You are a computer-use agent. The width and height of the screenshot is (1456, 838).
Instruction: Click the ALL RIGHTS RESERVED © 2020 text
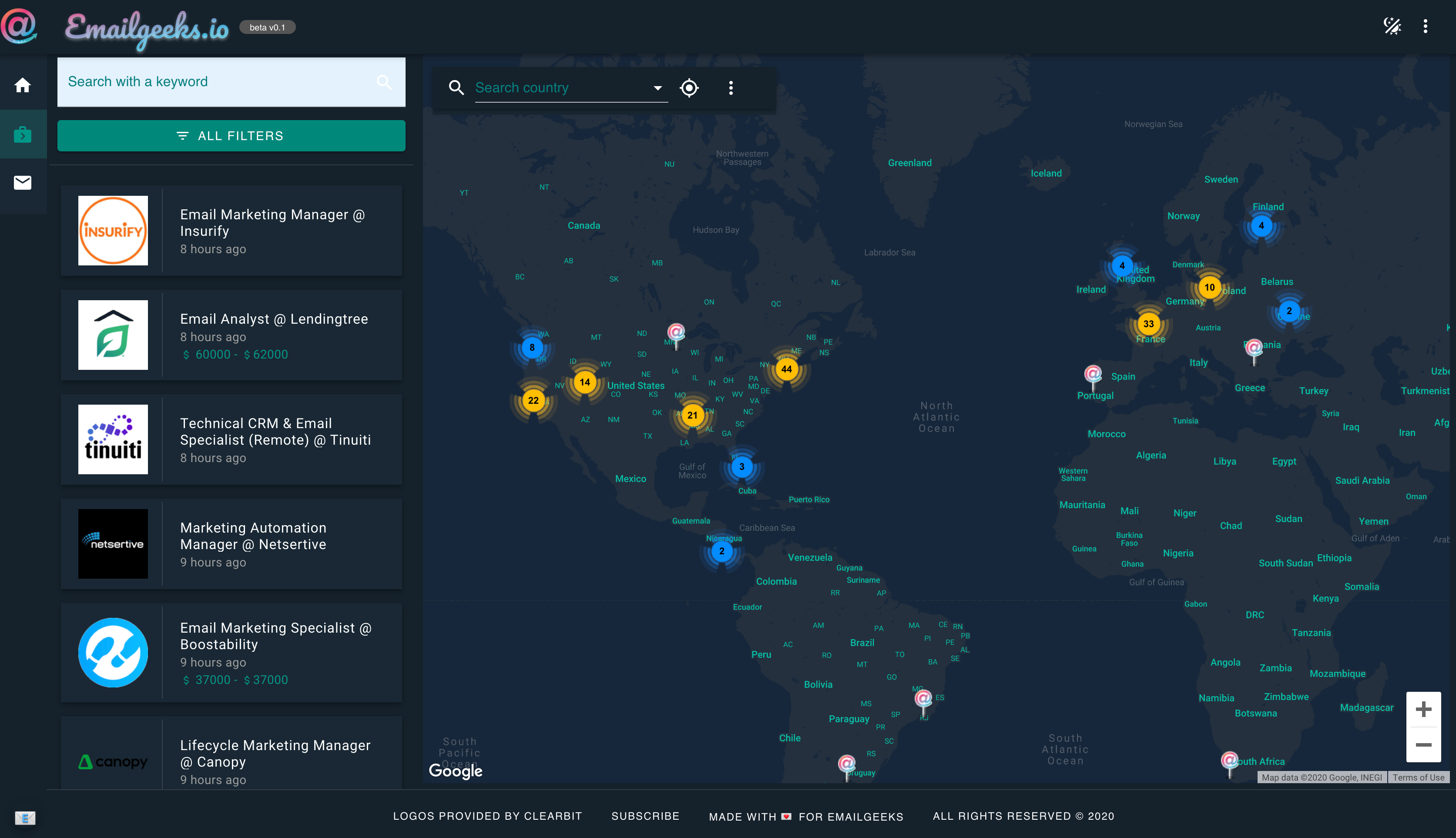click(1023, 815)
